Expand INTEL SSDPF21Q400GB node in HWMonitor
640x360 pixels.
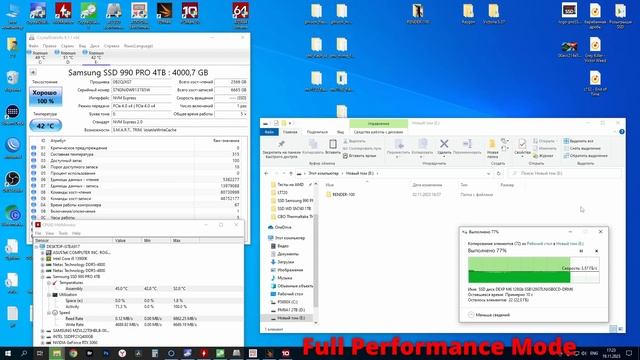coord(43,337)
